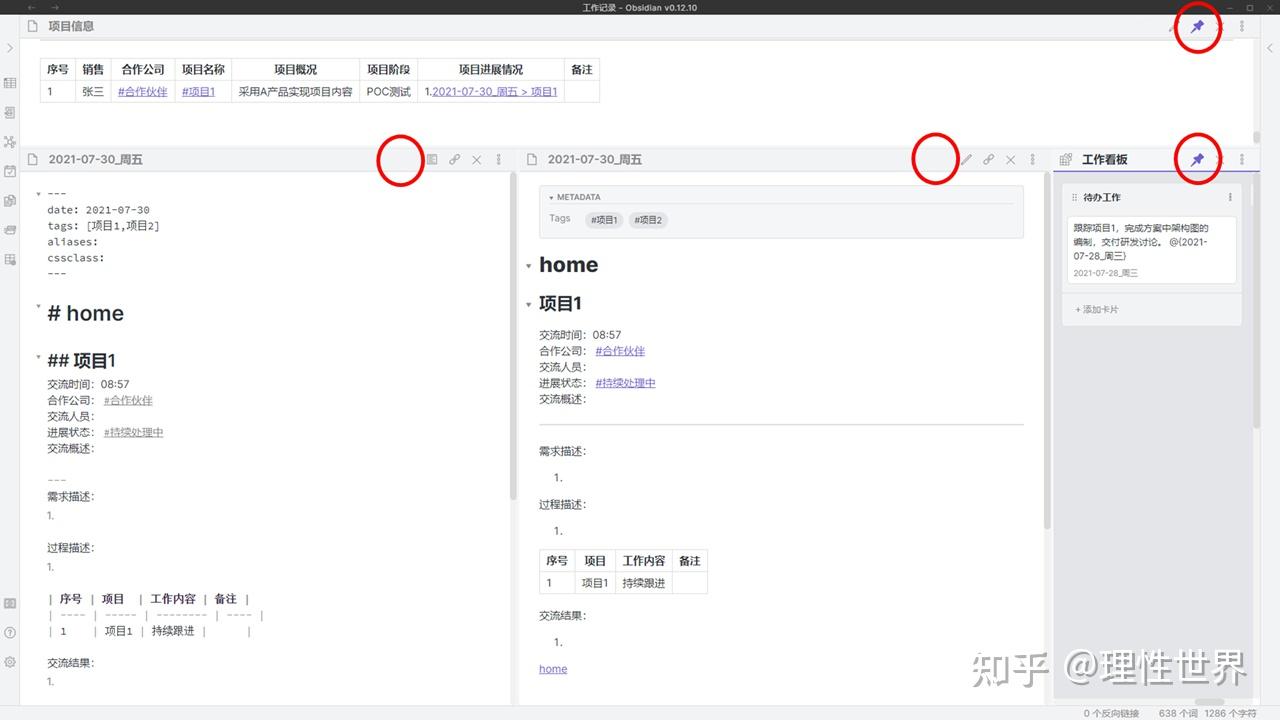Unpin the 项目信息 pane at top right
This screenshot has width=1280, height=720.
[1197, 27]
